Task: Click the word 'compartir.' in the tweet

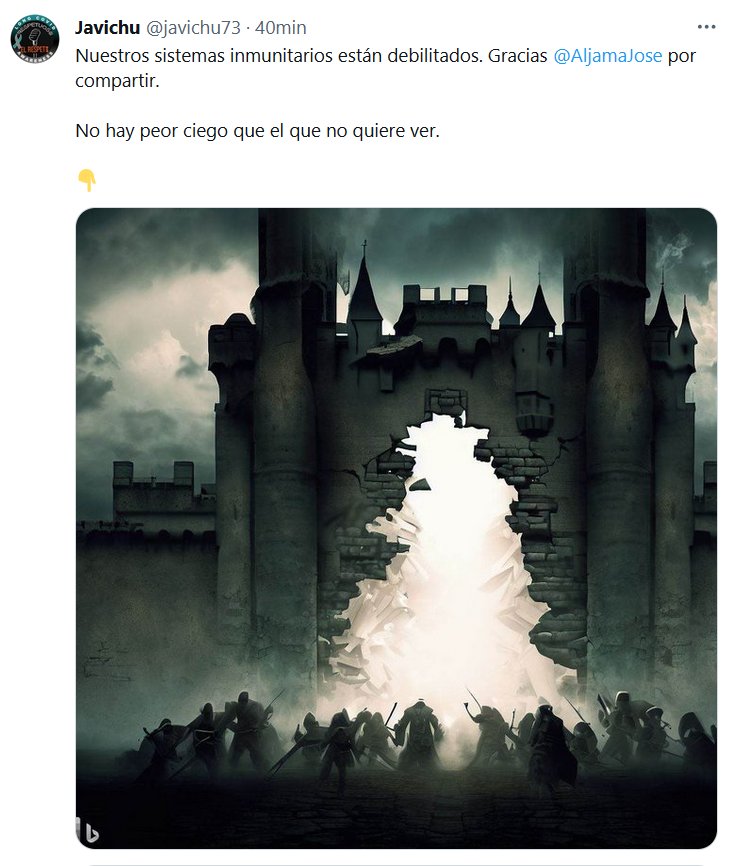Action: click(x=117, y=81)
